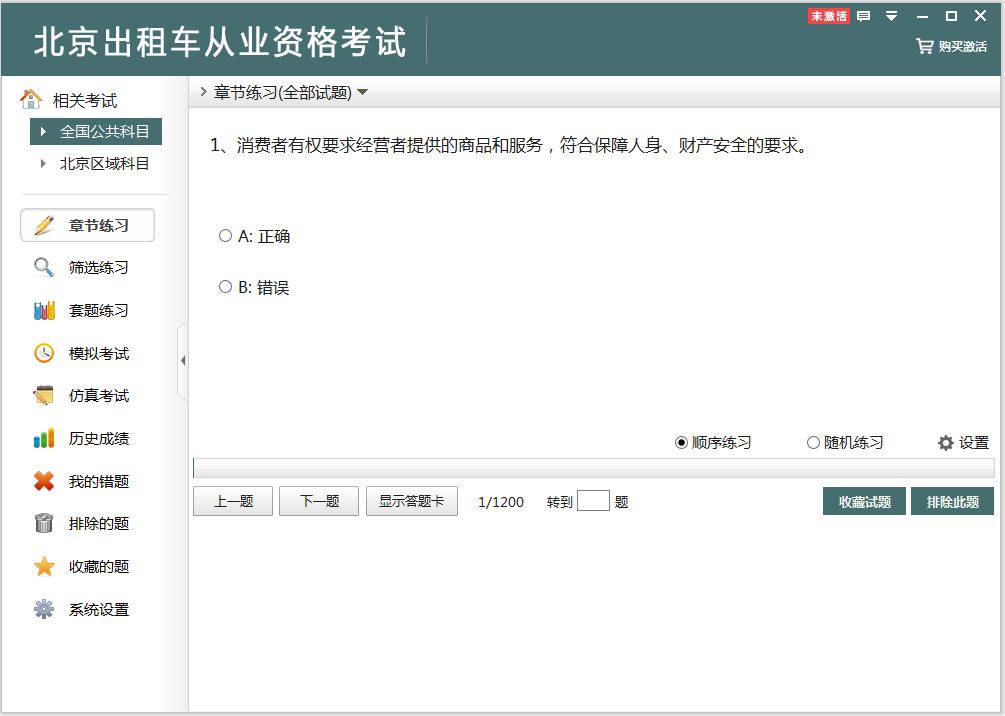Click the trash can icon for 排除的题

pyautogui.click(x=44, y=523)
